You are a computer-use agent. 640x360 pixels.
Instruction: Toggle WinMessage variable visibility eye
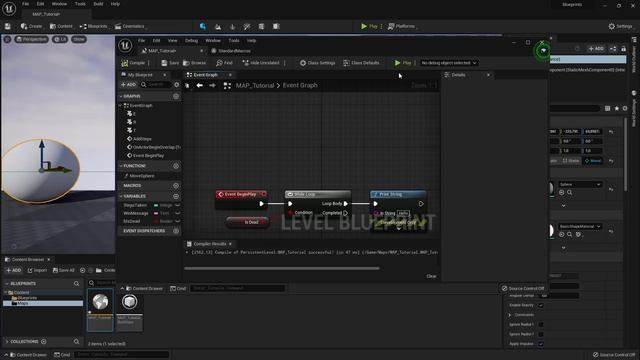point(178,213)
